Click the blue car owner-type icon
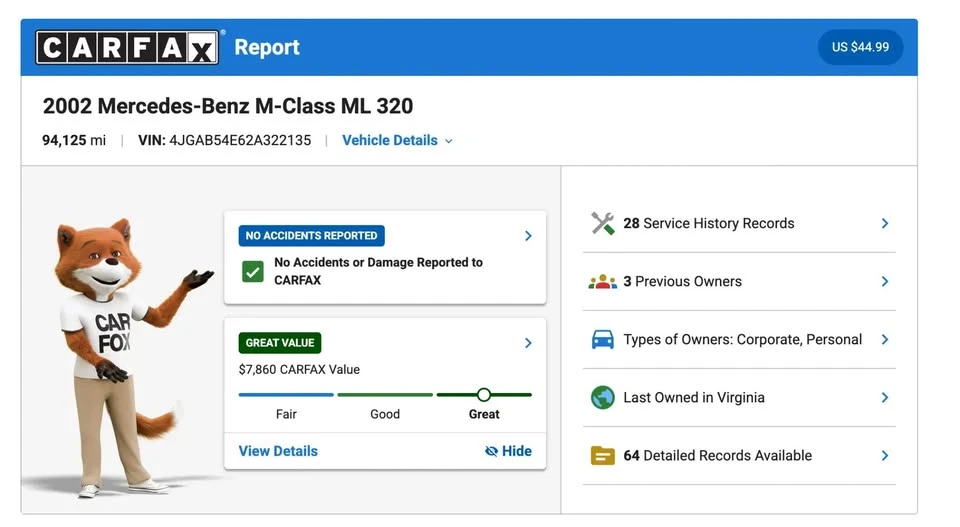Screen dimensions: 960x527 602,339
